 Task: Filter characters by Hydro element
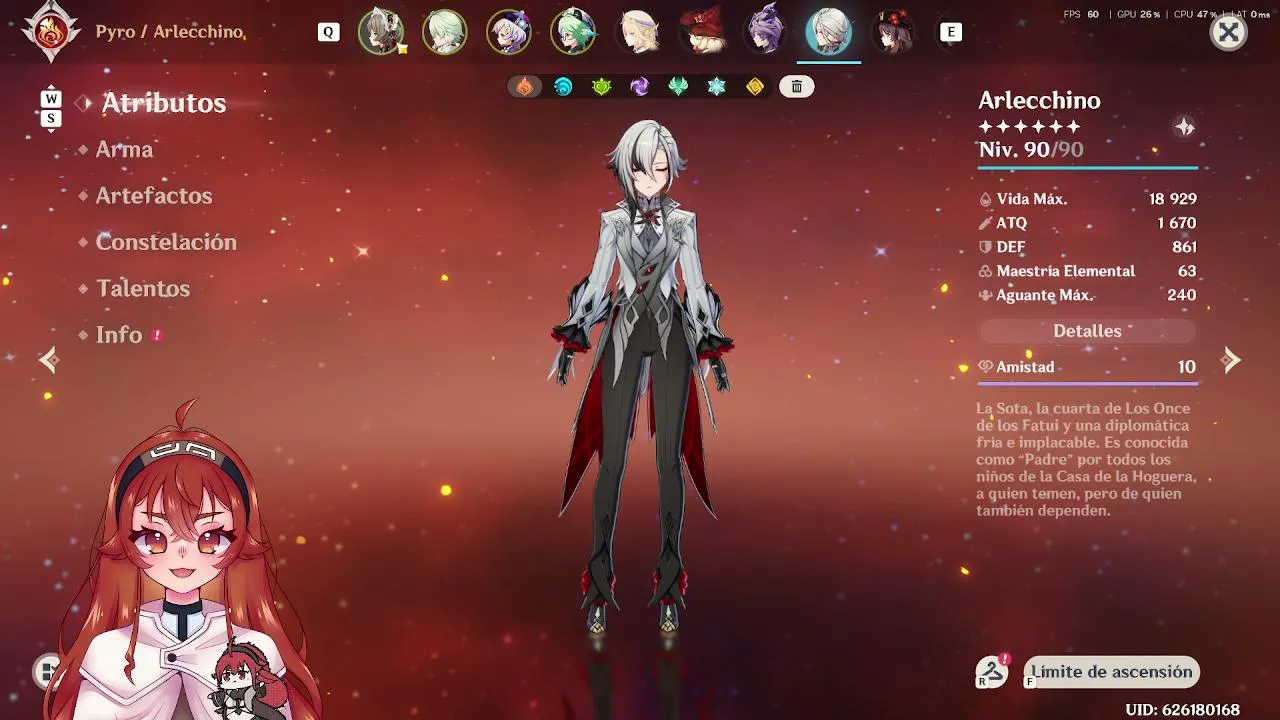[x=563, y=87]
